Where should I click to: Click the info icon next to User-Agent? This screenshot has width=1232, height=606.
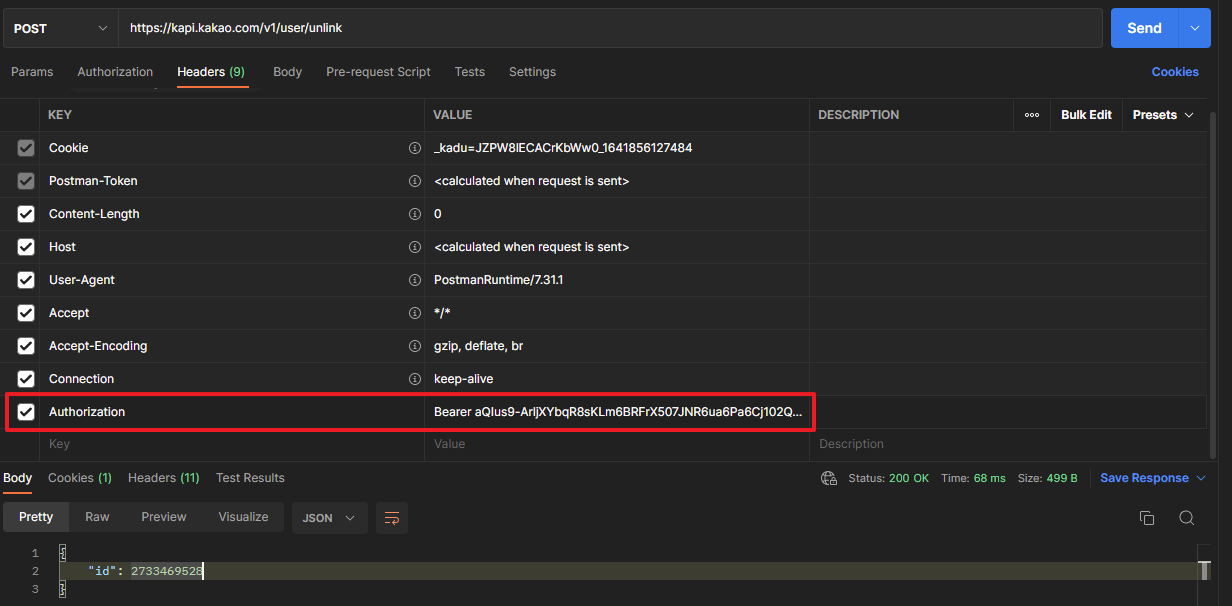click(414, 280)
